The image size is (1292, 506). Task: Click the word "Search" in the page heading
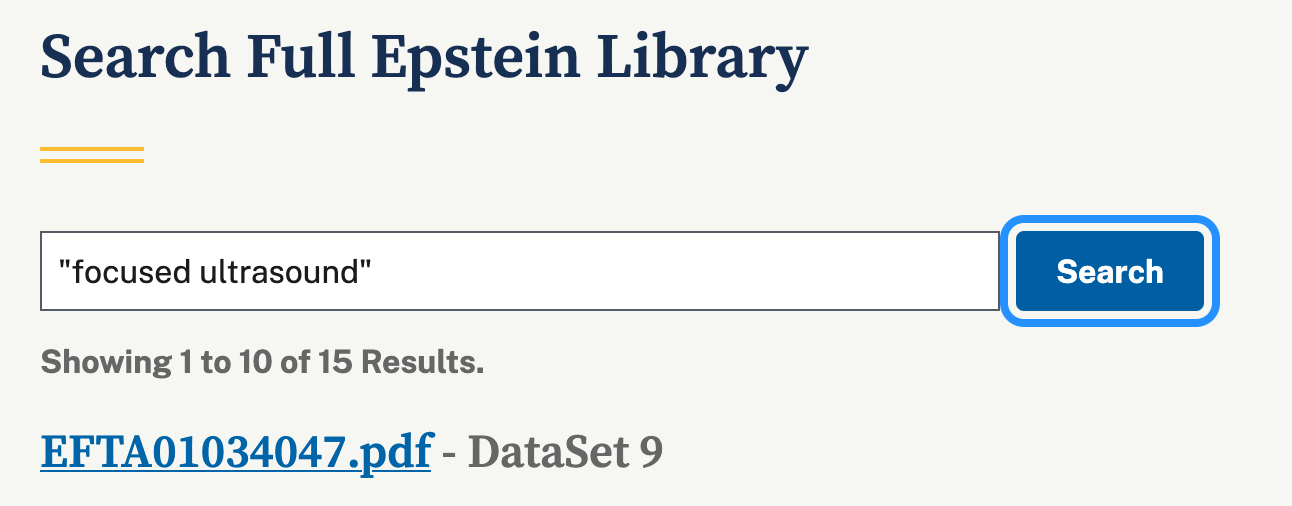coord(135,60)
